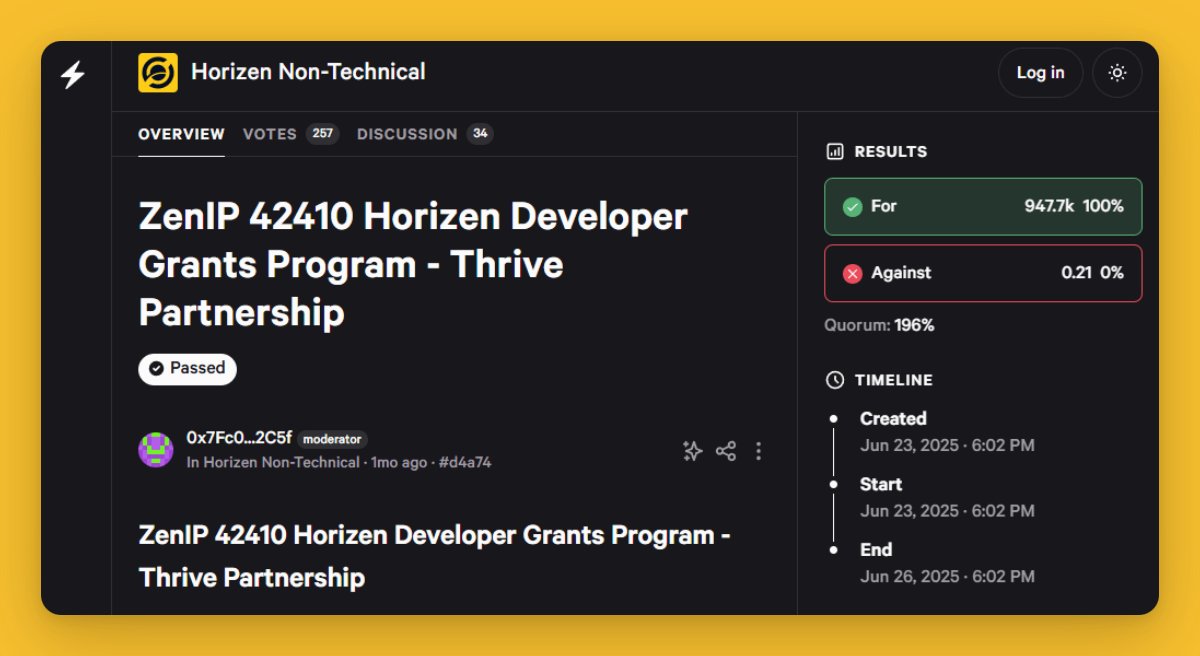Image resolution: width=1200 pixels, height=656 pixels.
Task: Click the red Against cross icon
Action: [852, 273]
